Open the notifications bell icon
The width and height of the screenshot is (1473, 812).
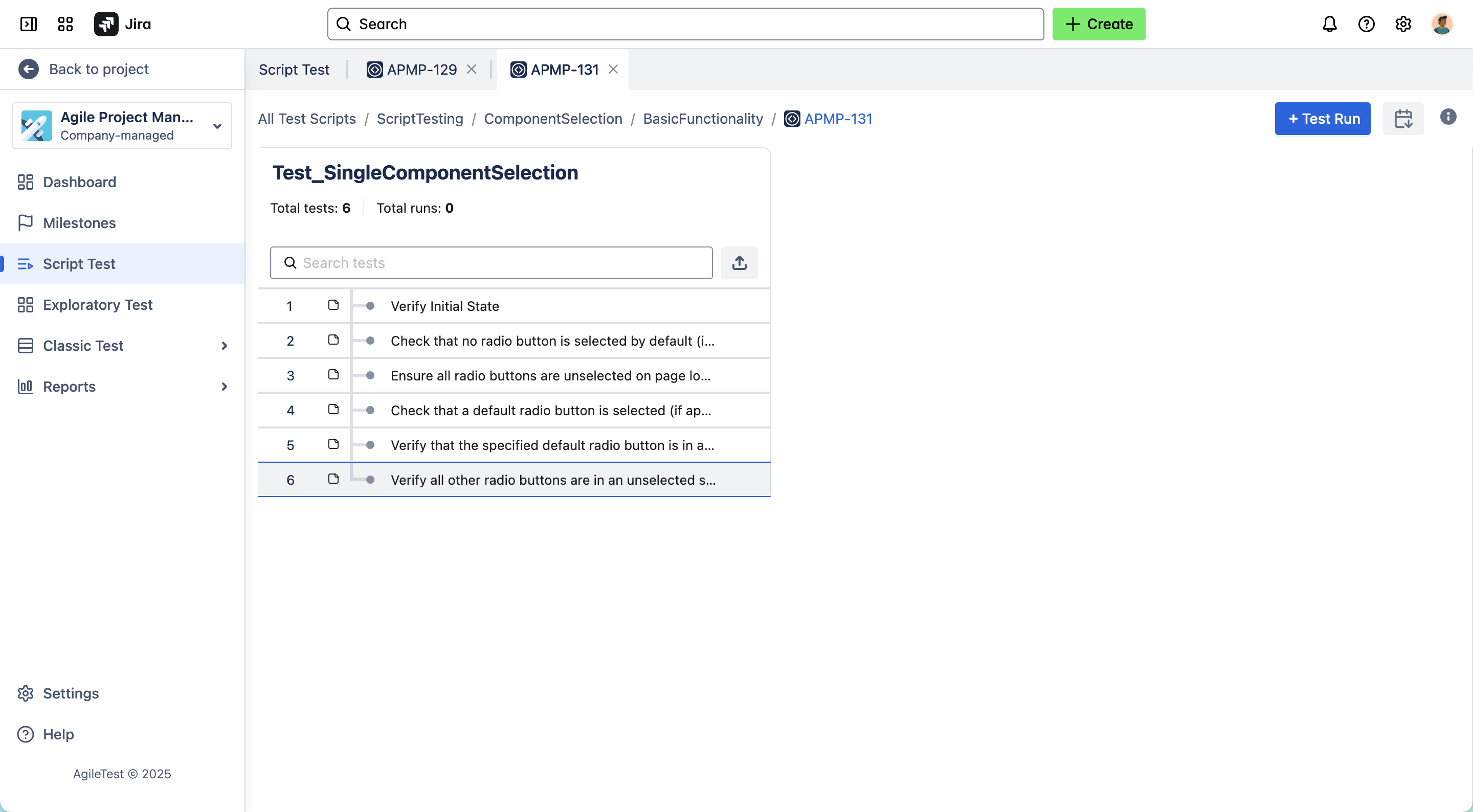click(1329, 24)
